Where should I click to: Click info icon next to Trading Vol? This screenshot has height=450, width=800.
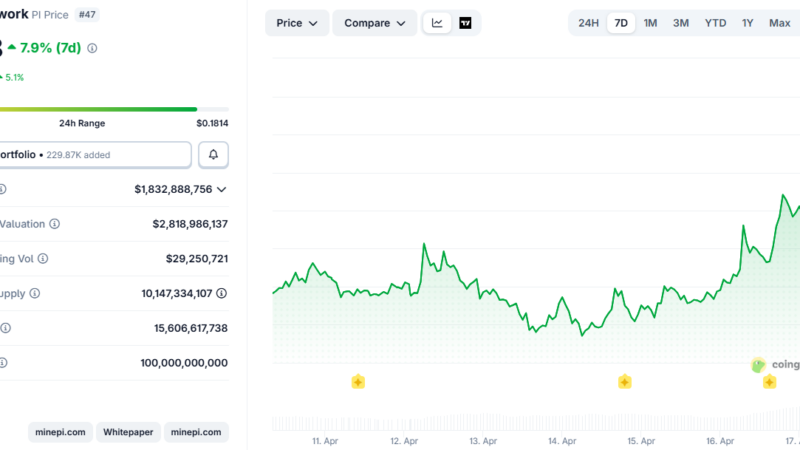pos(43,259)
